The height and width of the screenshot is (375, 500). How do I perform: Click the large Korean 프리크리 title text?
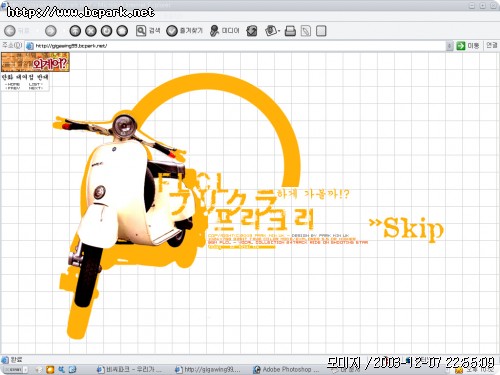pos(265,219)
